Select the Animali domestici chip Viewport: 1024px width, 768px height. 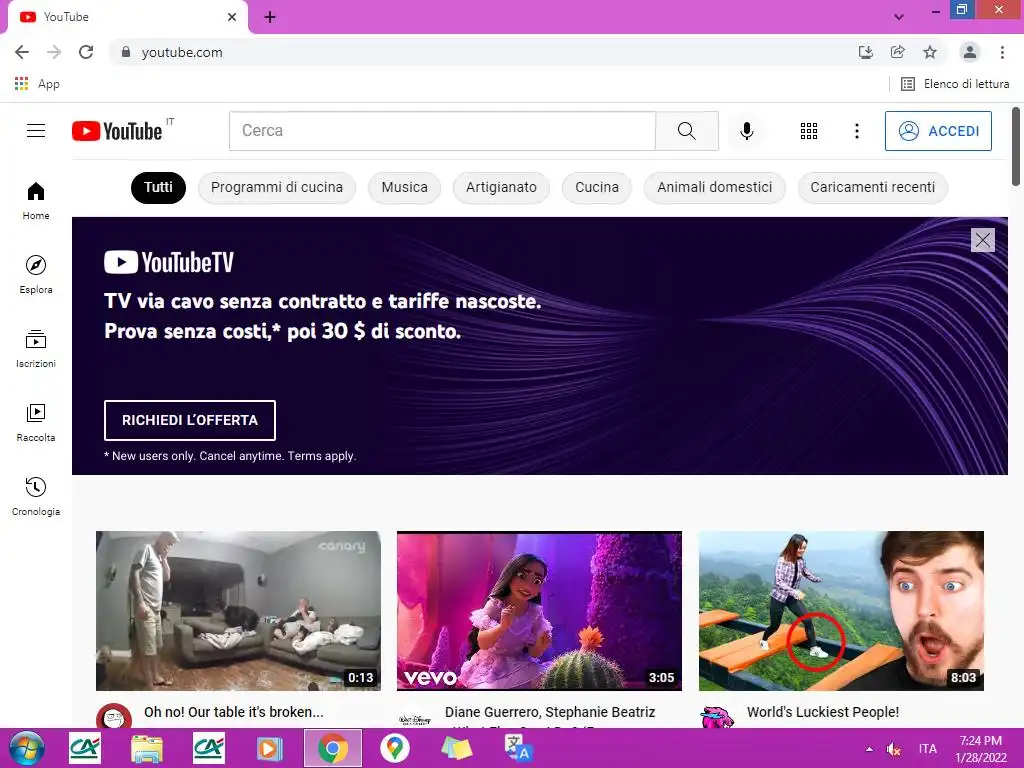714,187
